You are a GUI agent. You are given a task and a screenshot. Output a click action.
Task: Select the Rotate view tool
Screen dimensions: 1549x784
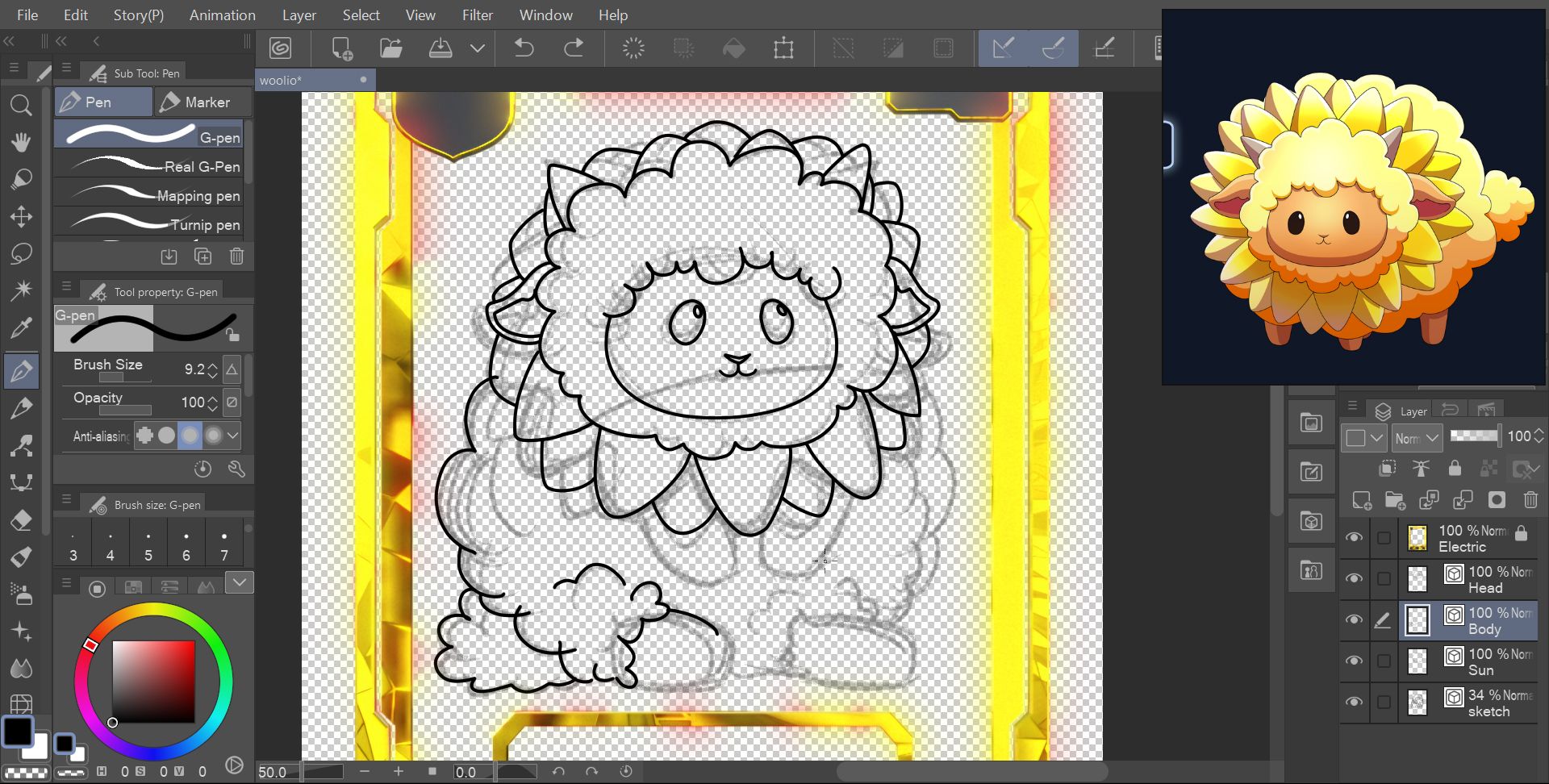click(21, 179)
